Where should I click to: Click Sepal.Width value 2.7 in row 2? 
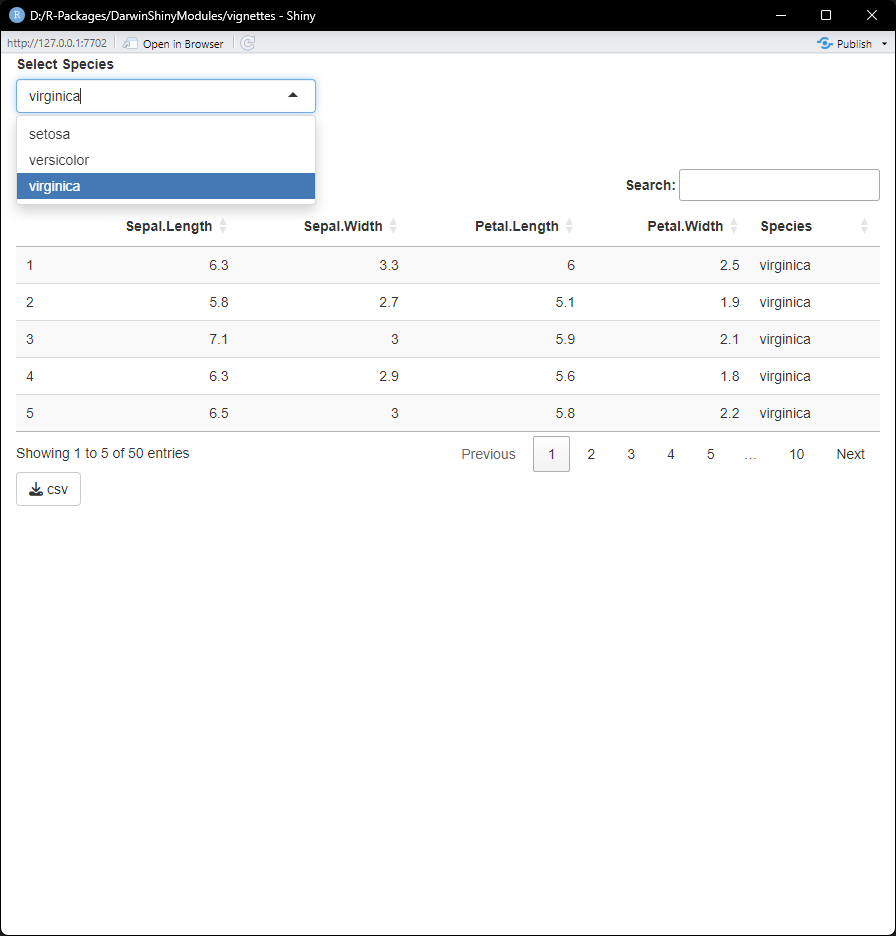[x=389, y=302]
